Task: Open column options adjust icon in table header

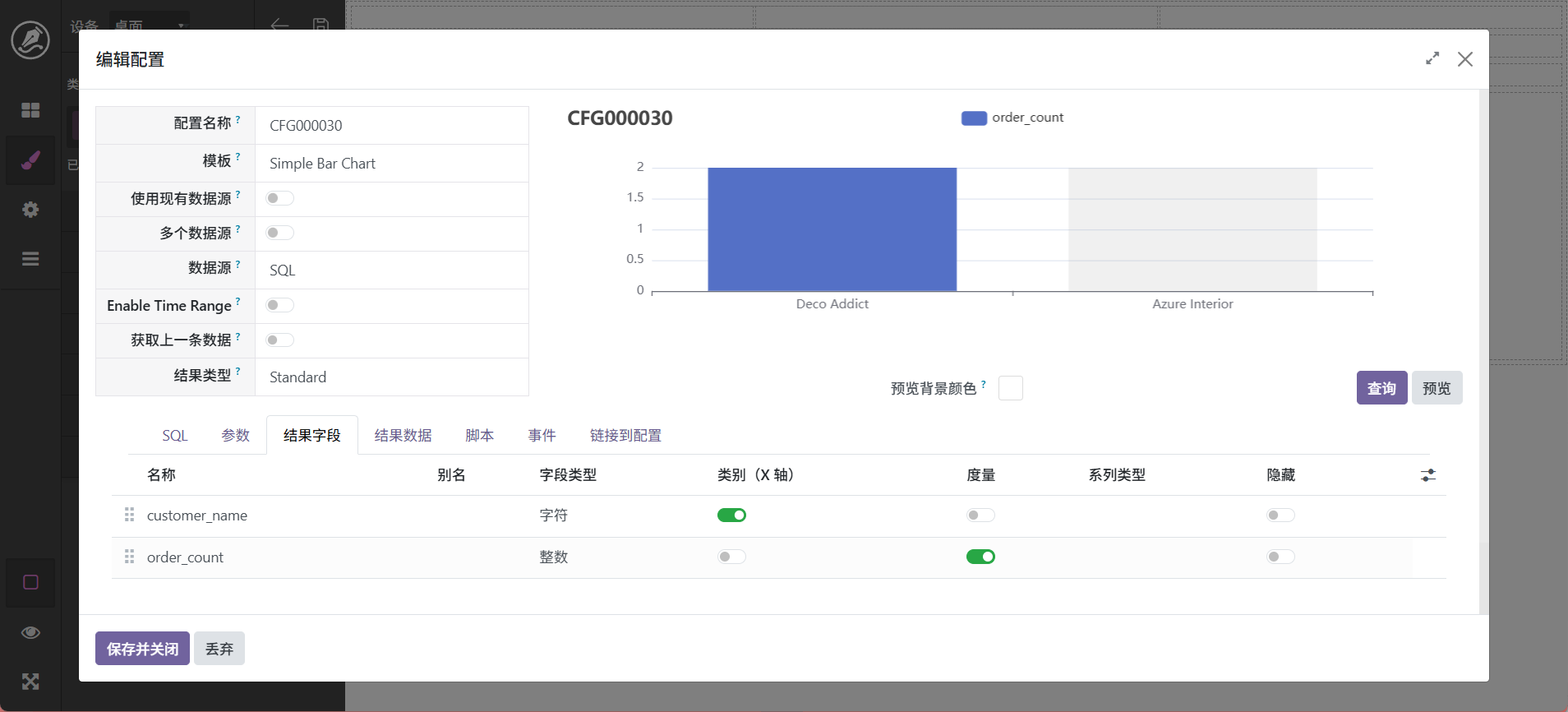Action: 1428,475
